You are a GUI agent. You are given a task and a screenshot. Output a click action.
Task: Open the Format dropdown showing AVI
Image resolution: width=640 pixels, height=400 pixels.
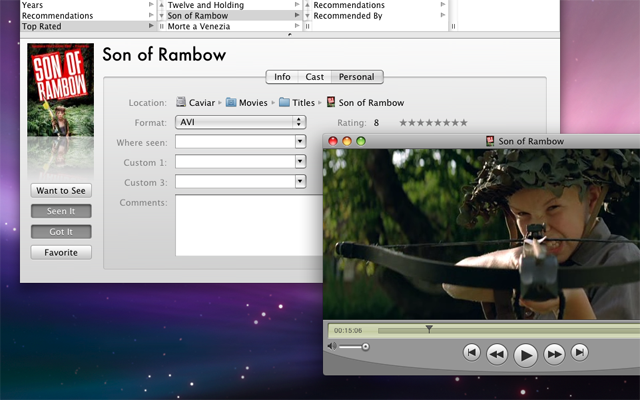(x=240, y=122)
